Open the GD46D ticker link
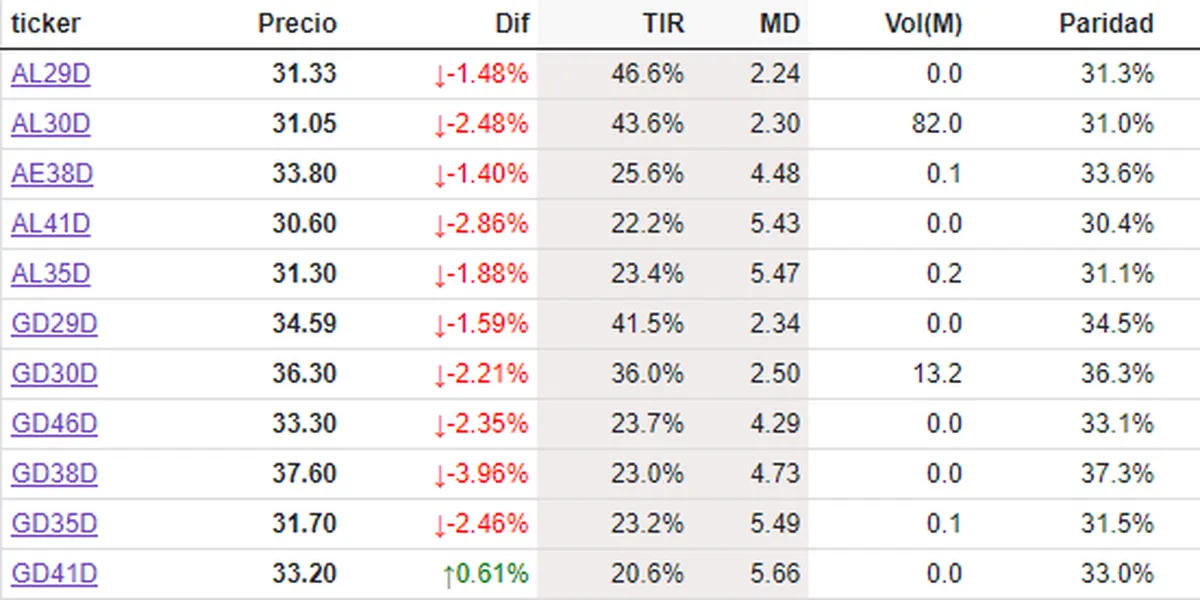 pos(54,424)
